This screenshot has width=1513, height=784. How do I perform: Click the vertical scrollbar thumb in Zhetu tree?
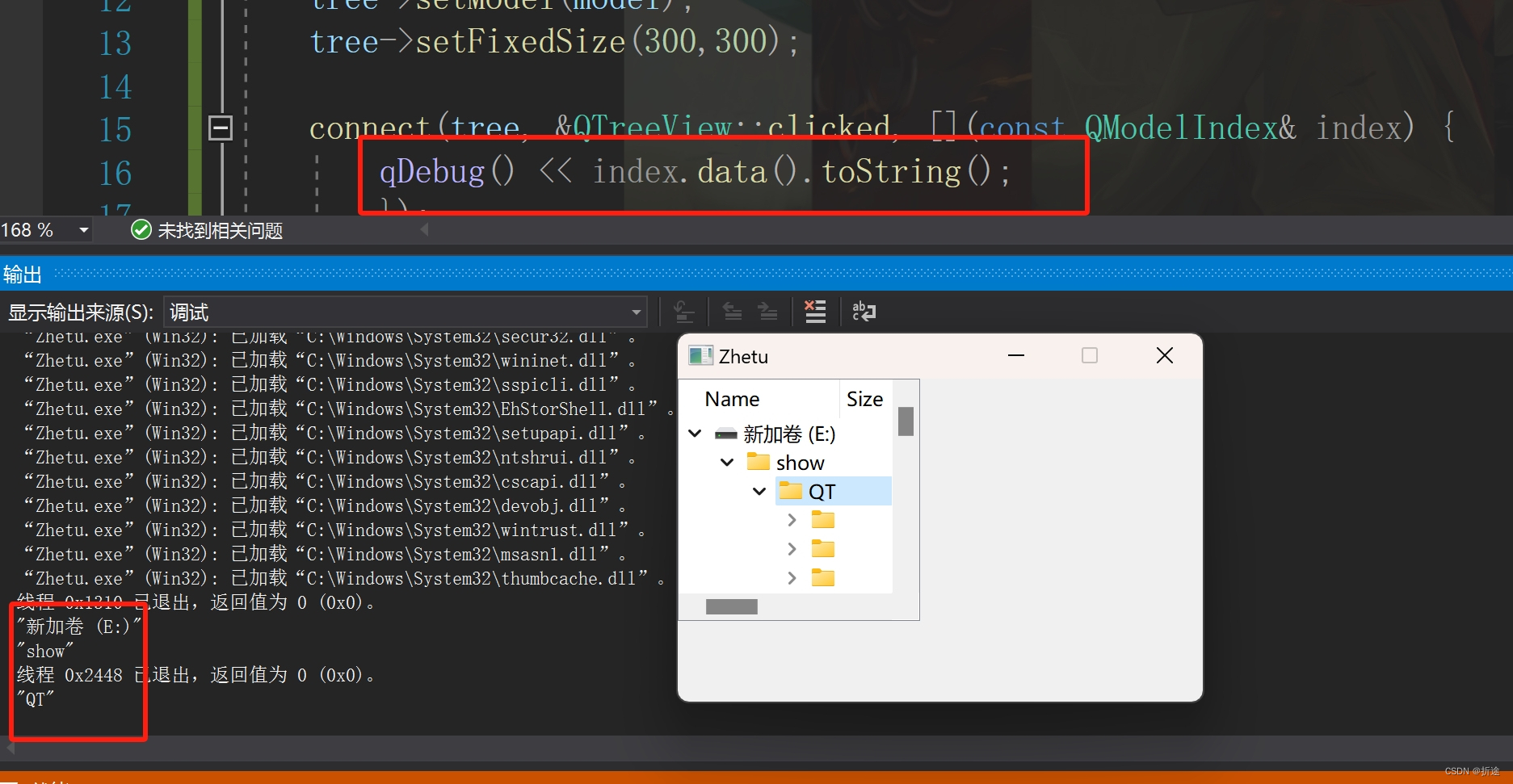[906, 421]
